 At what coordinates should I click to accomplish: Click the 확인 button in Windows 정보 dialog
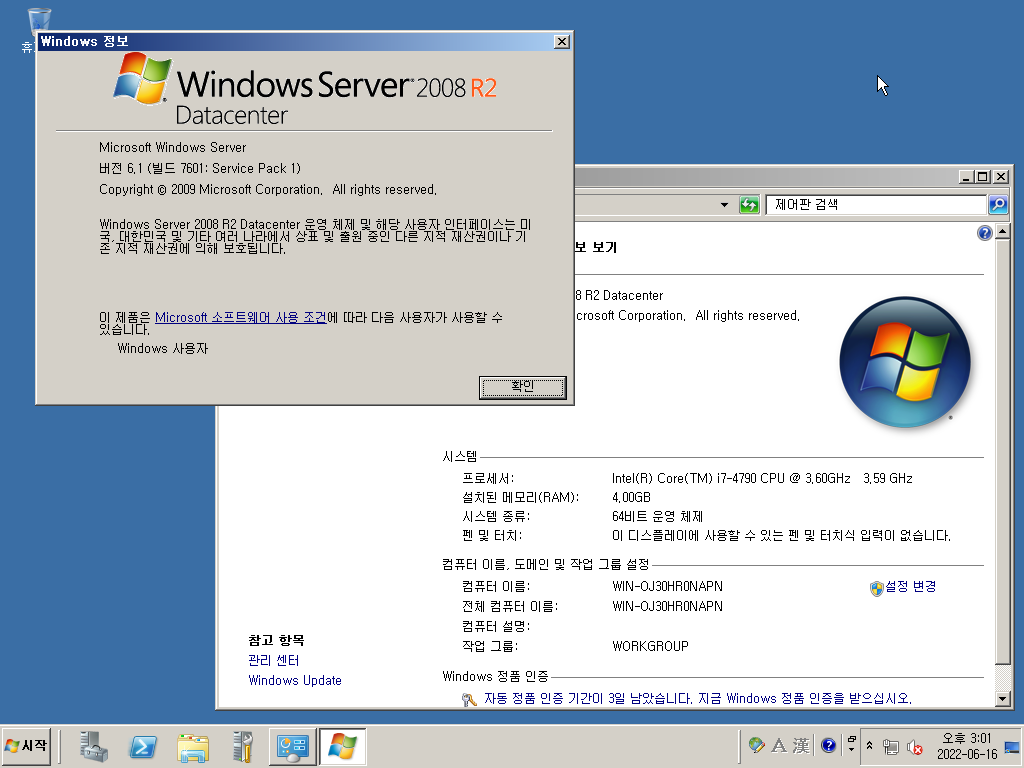(522, 387)
